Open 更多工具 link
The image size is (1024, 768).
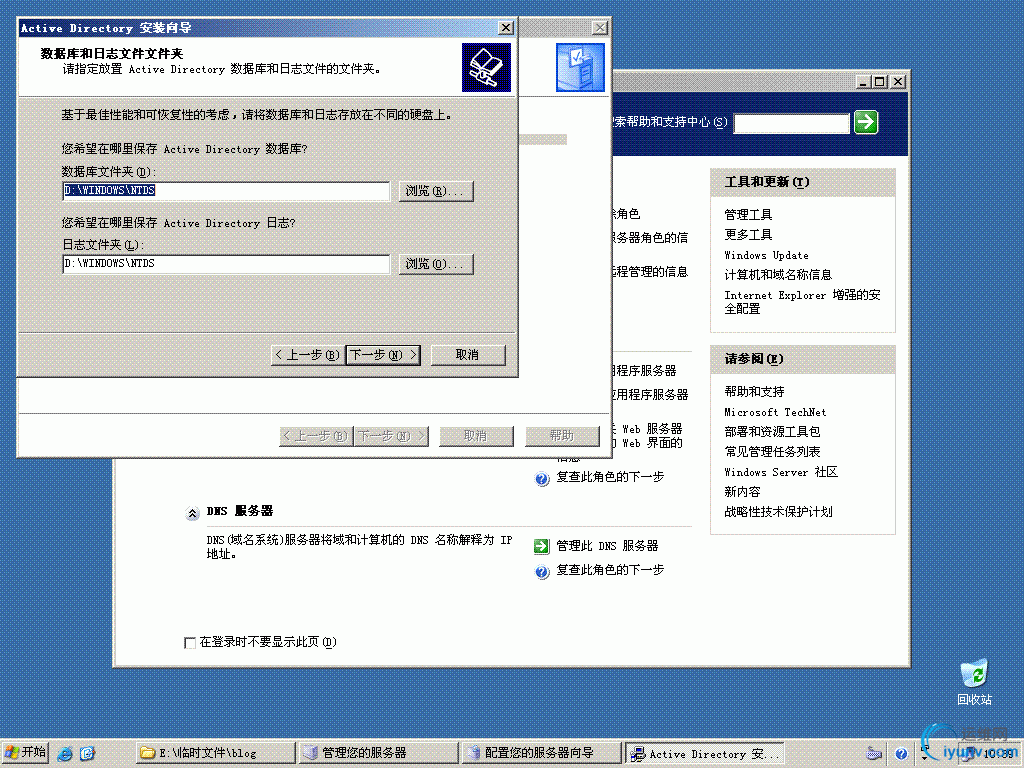click(x=748, y=234)
